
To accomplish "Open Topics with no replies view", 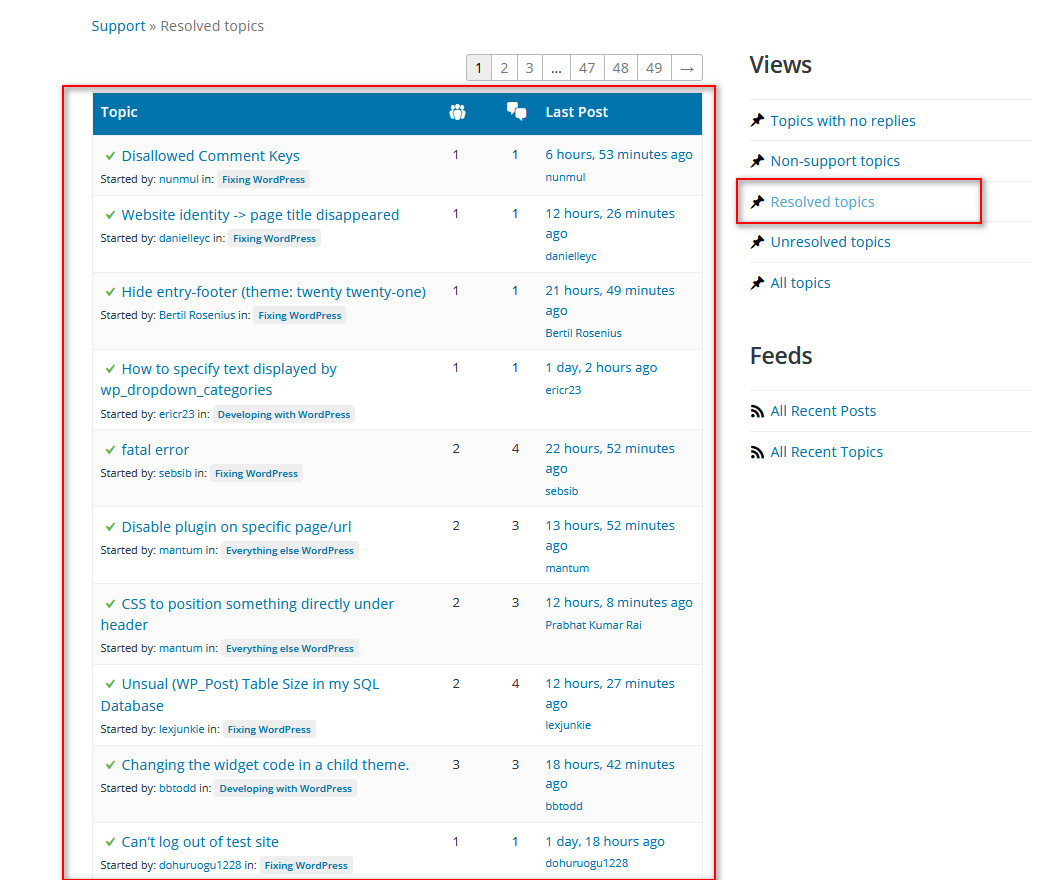I will pos(843,121).
